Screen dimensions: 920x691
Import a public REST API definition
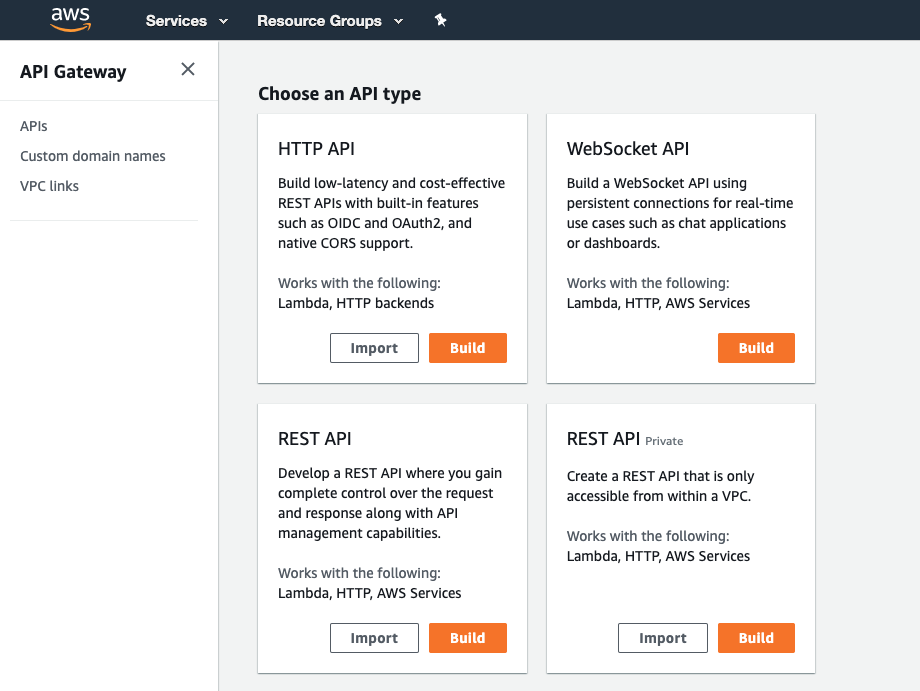pos(374,638)
